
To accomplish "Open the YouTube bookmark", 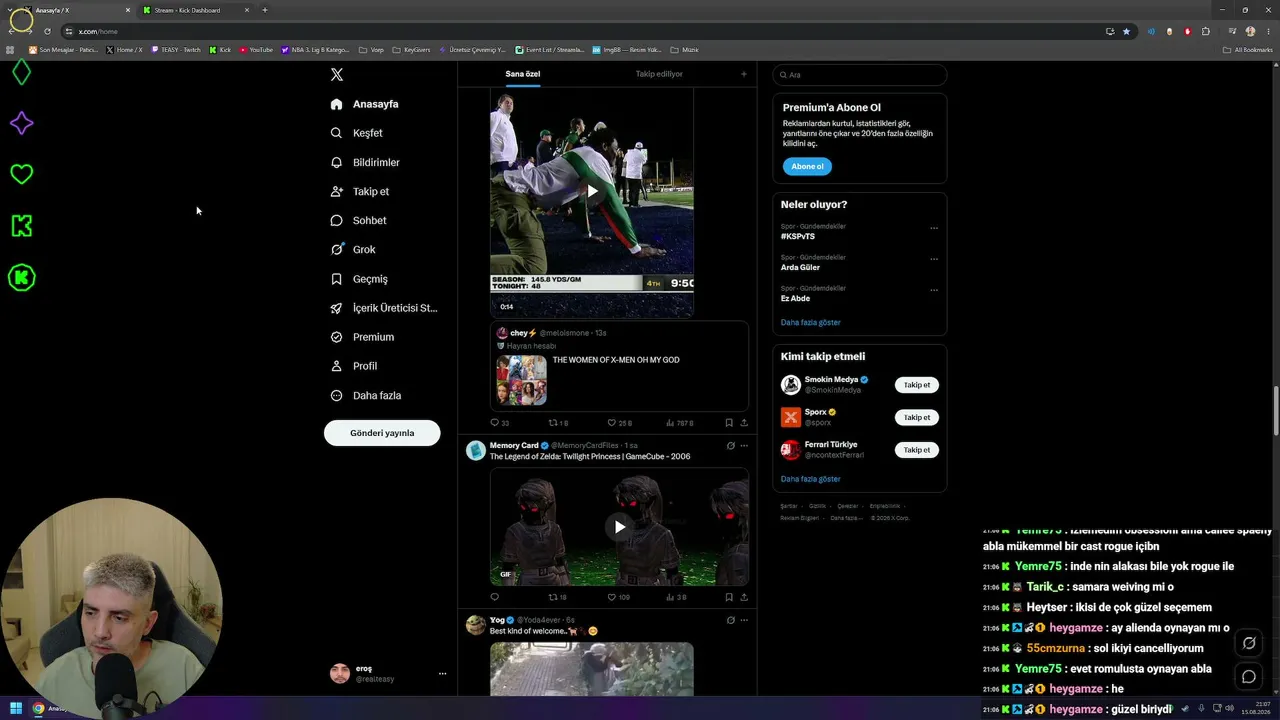I will click(256, 49).
